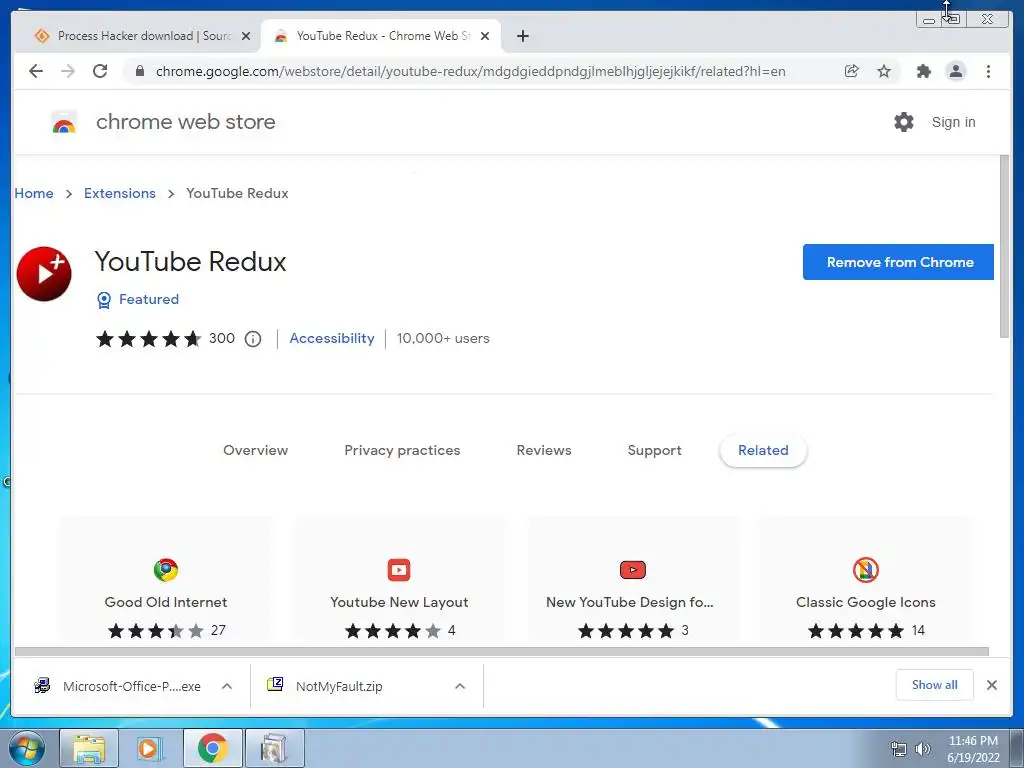
Task: Click the Chrome taskbar button
Action: point(212,748)
